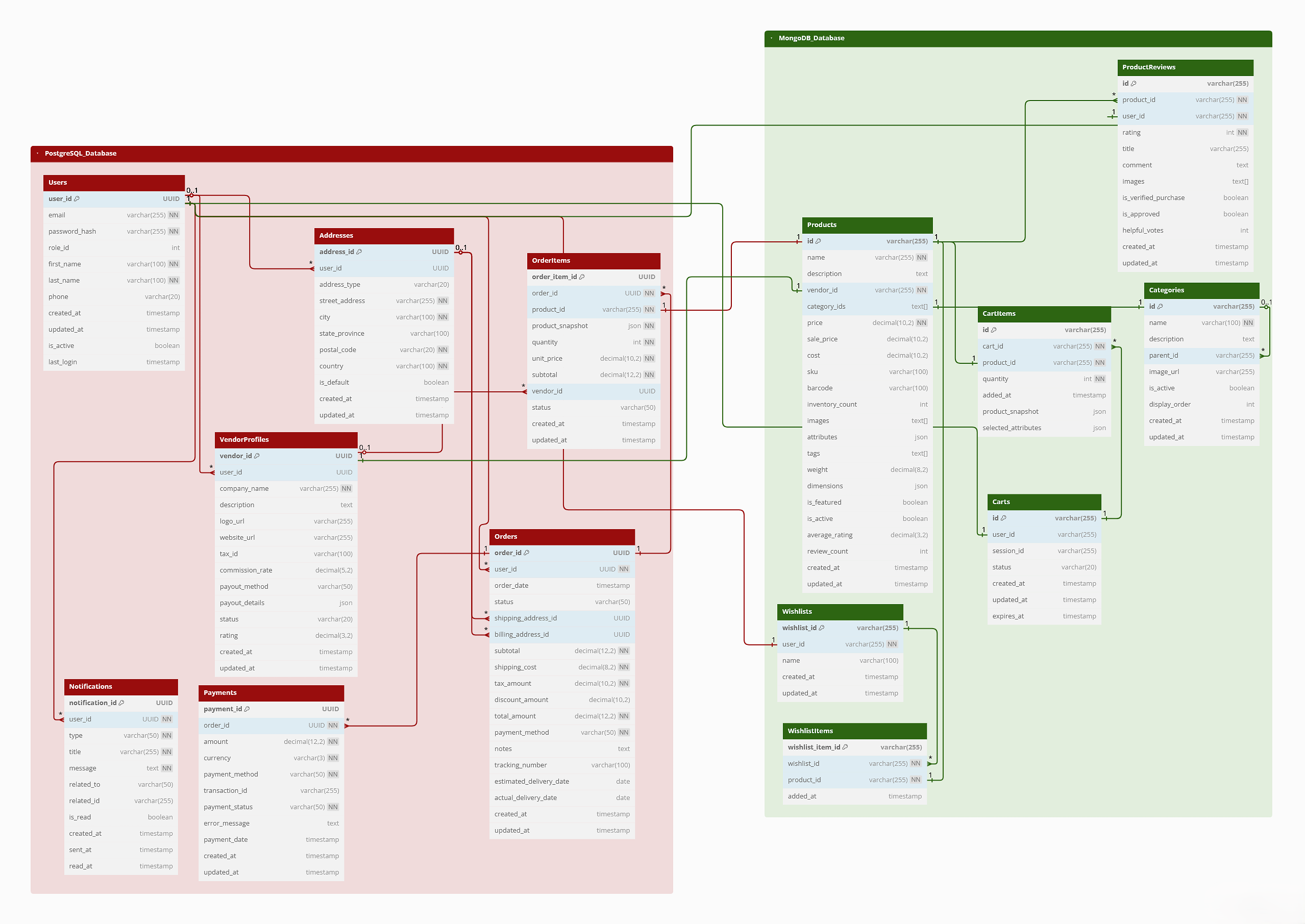1305x924 pixels.
Task: Click the related_to row in Notifications
Action: tap(121, 785)
